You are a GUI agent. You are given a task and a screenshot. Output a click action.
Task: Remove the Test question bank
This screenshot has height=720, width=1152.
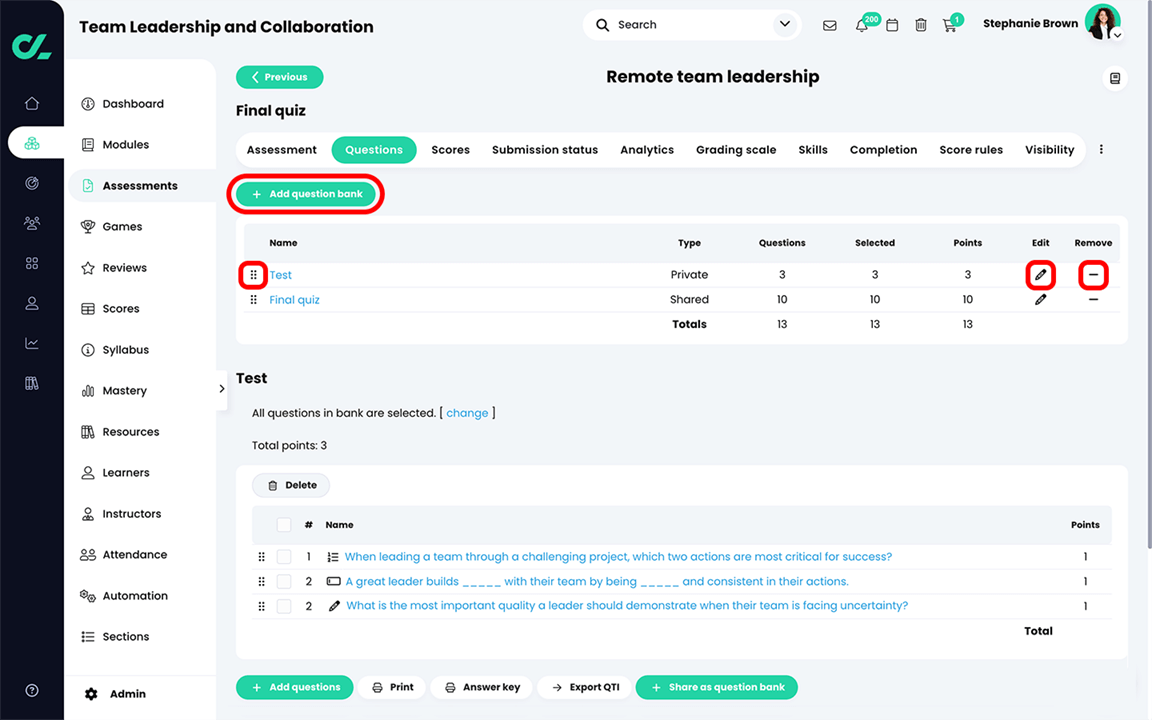pos(1093,275)
